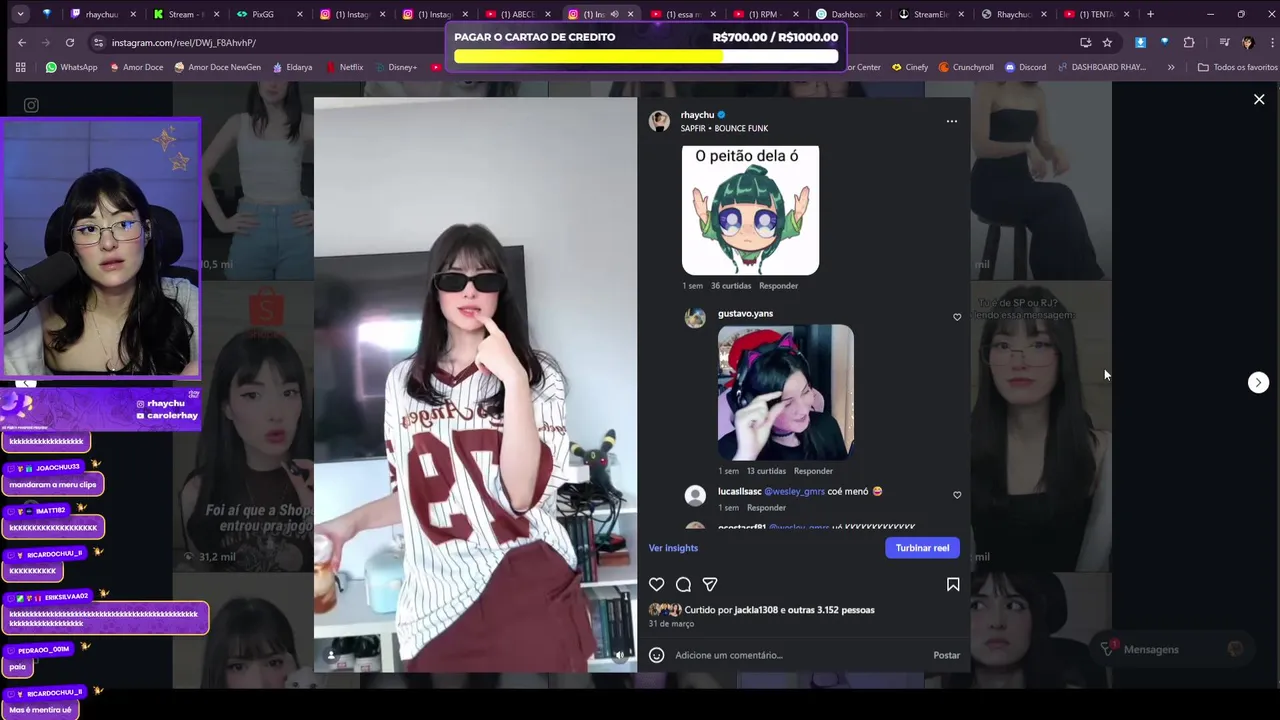Open the green-haired sticker comment image
This screenshot has width=1280, height=720.
click(750, 210)
